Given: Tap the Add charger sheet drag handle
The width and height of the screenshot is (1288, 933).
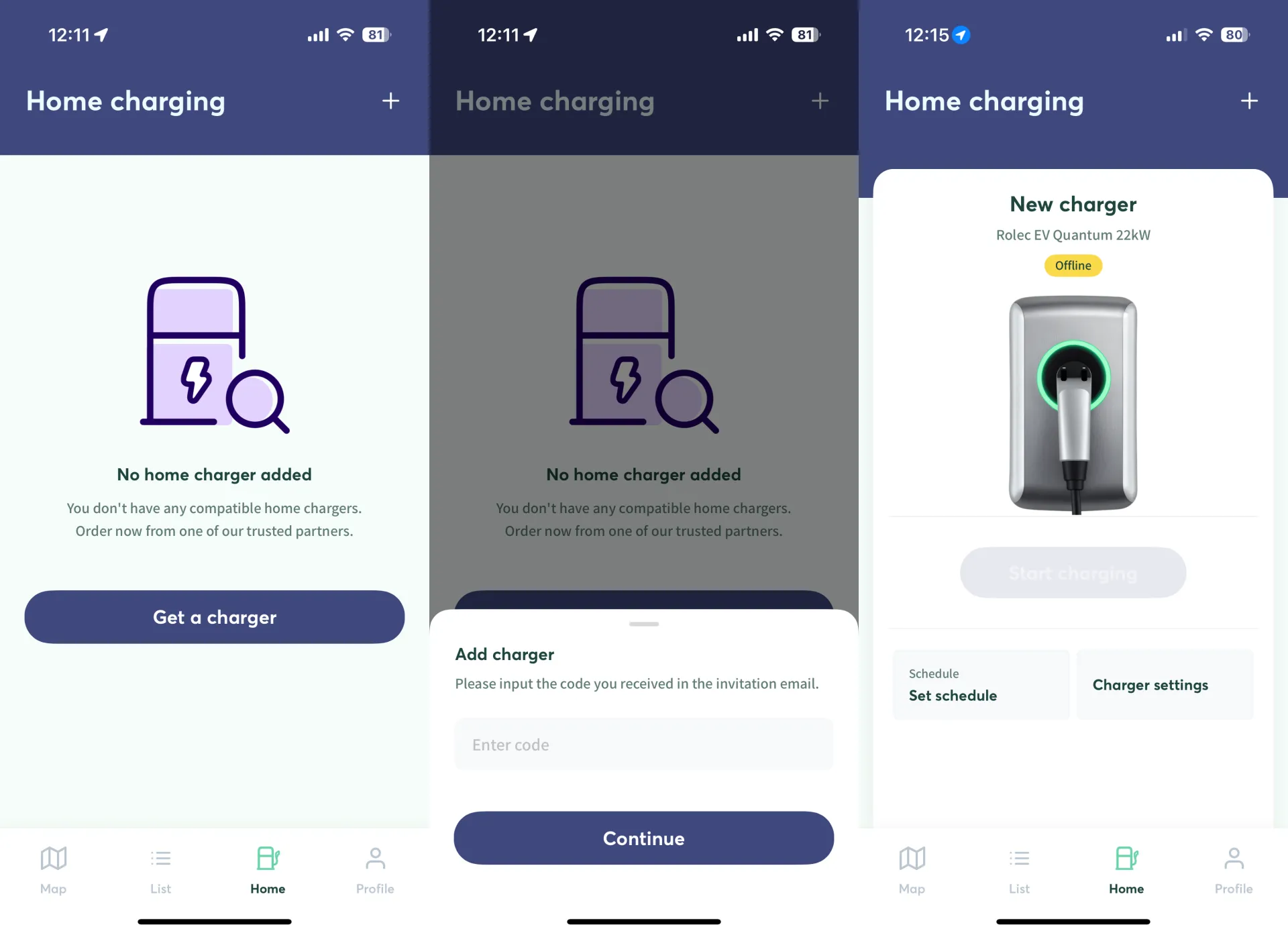Looking at the screenshot, I should pos(644,624).
